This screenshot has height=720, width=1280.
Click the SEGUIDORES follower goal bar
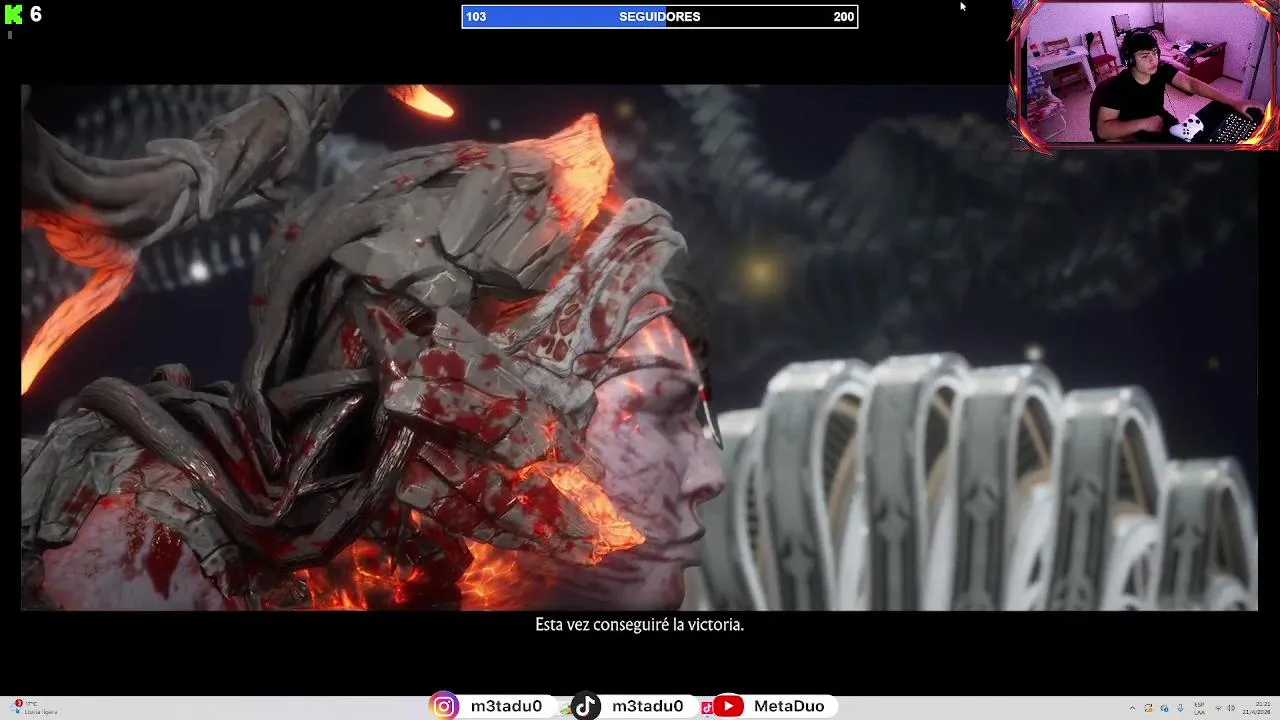(x=660, y=16)
